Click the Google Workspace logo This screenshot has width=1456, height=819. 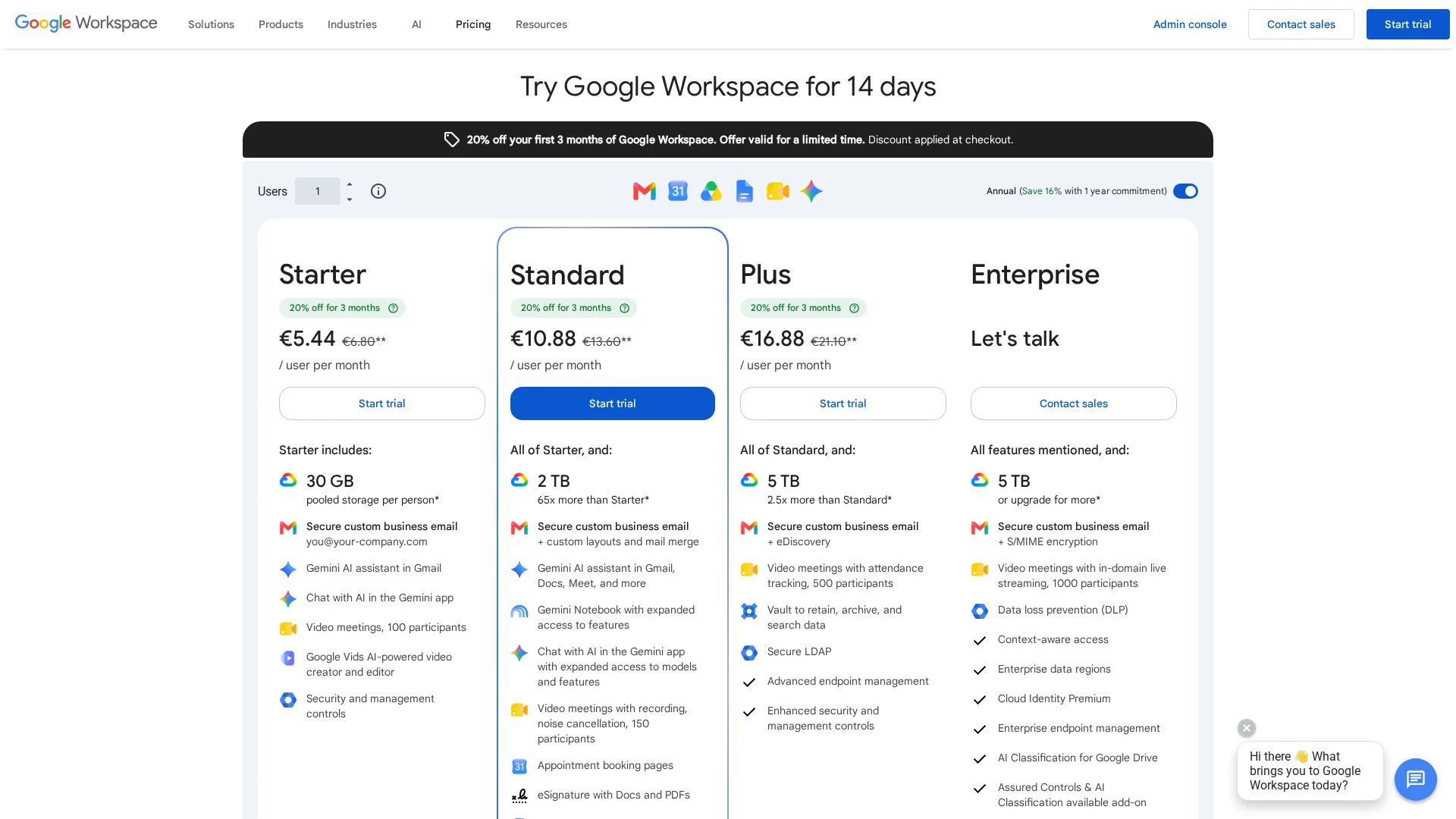tap(86, 24)
